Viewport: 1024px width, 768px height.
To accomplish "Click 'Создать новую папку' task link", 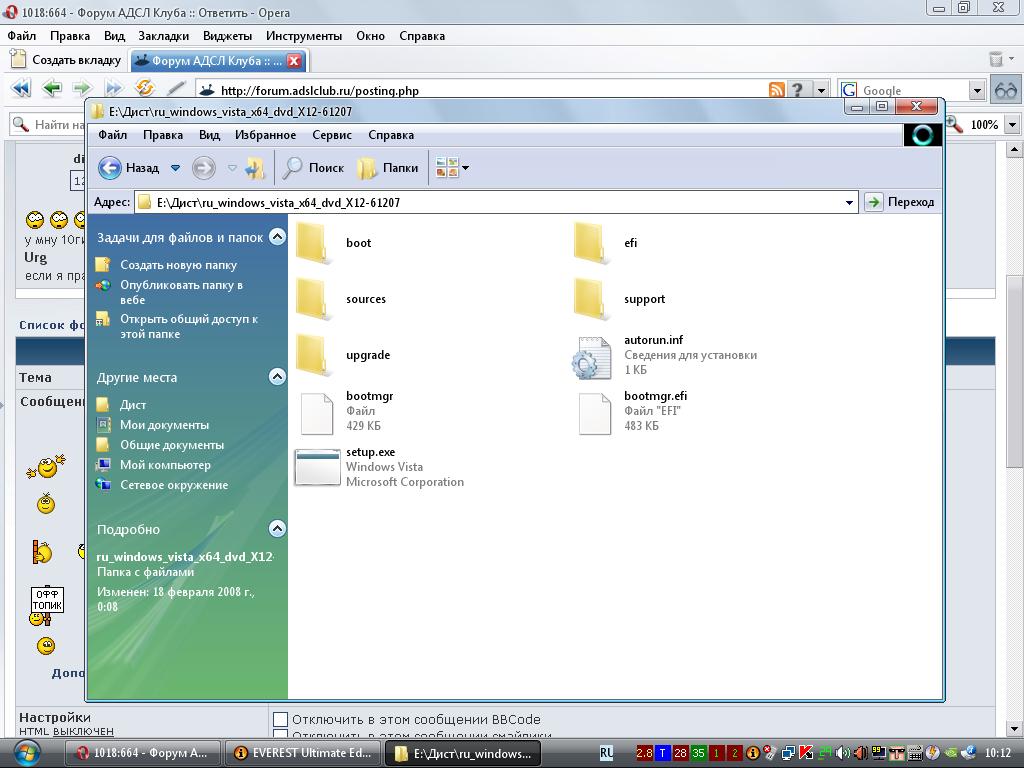I will [x=178, y=265].
